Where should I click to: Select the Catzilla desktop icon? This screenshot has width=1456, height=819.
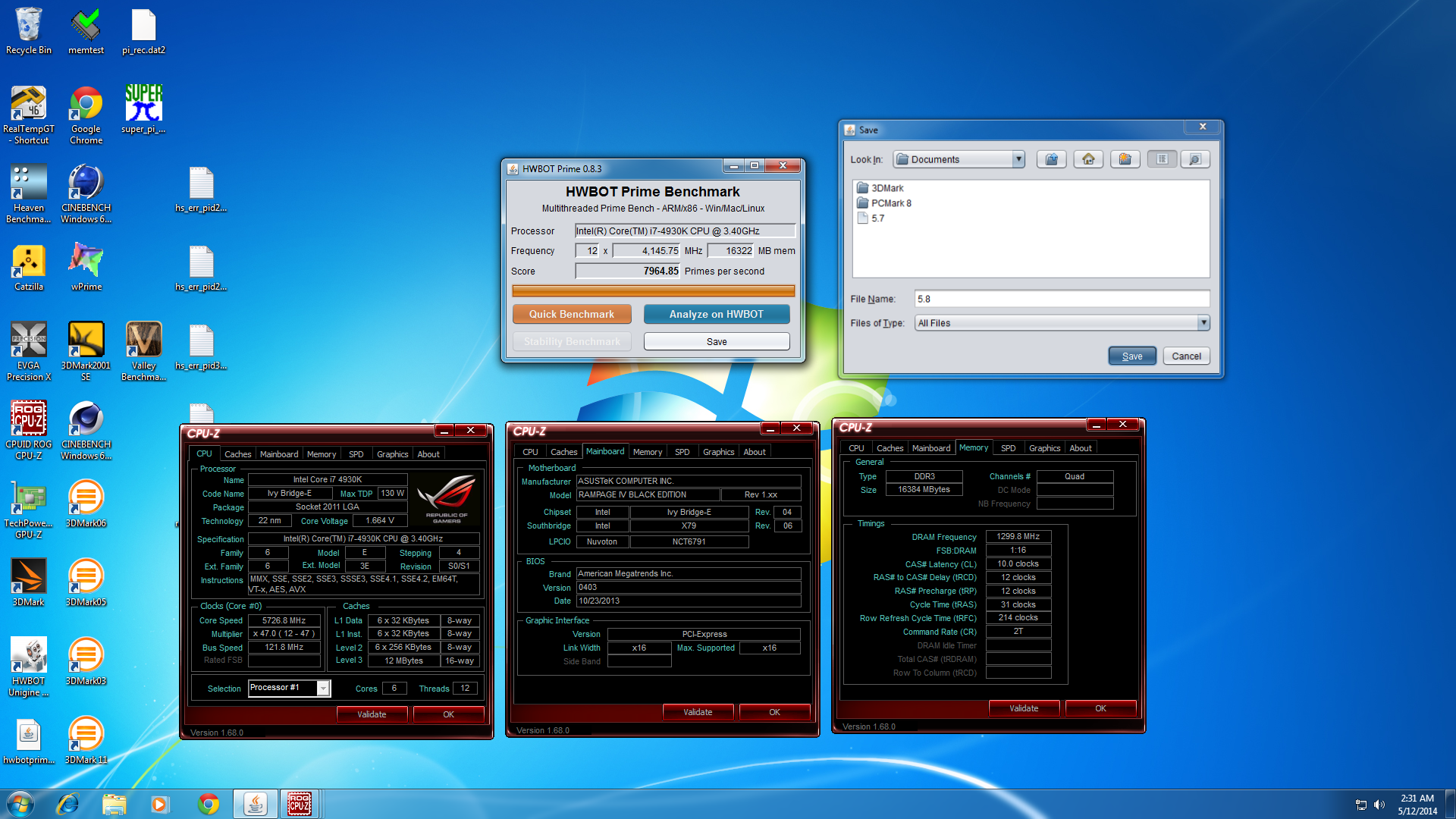(x=29, y=268)
